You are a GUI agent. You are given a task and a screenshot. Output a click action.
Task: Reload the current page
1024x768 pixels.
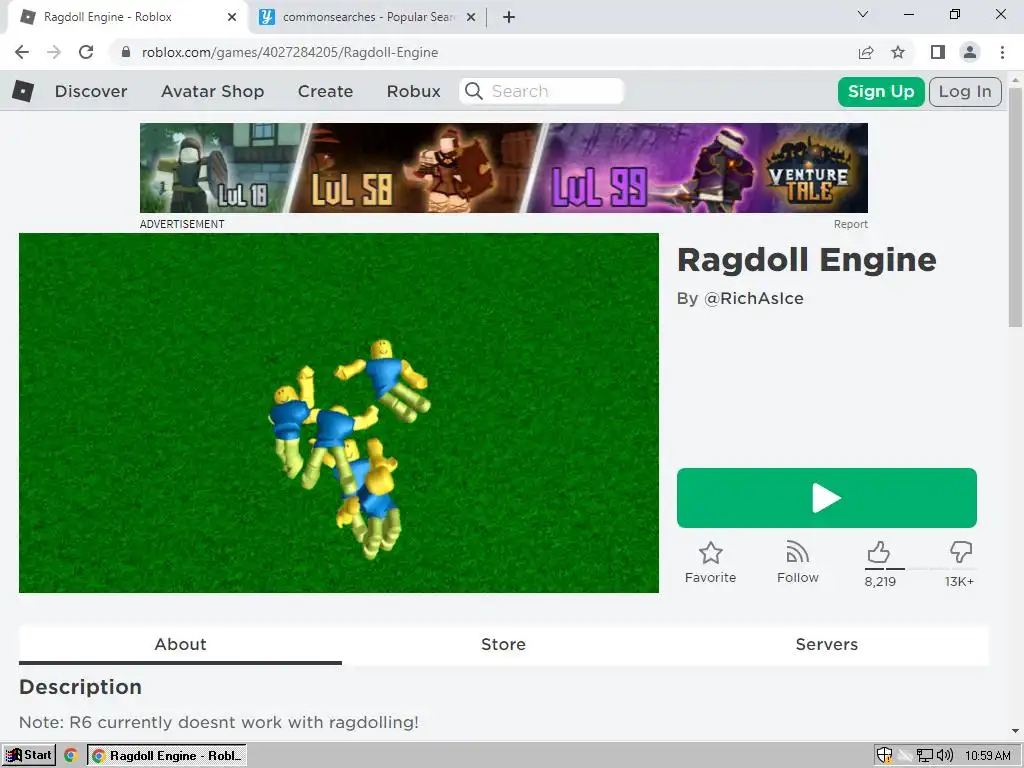(x=86, y=52)
